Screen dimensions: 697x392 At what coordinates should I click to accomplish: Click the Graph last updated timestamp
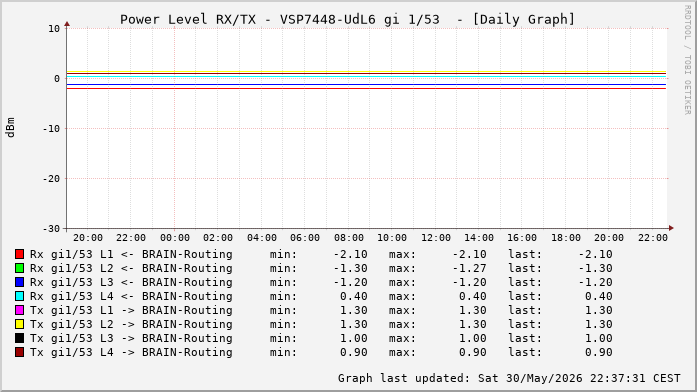pos(509,378)
